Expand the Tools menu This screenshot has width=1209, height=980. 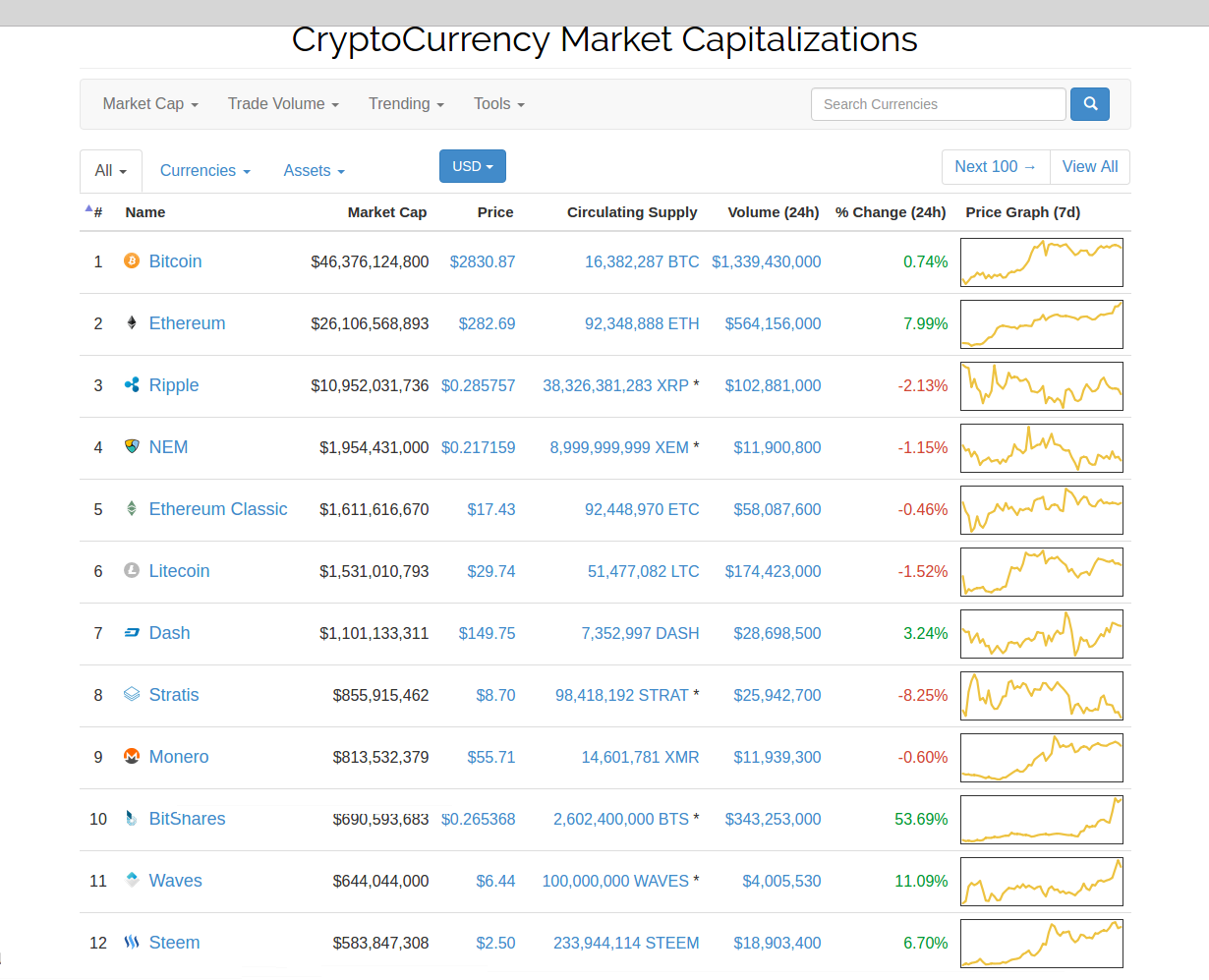pos(499,104)
